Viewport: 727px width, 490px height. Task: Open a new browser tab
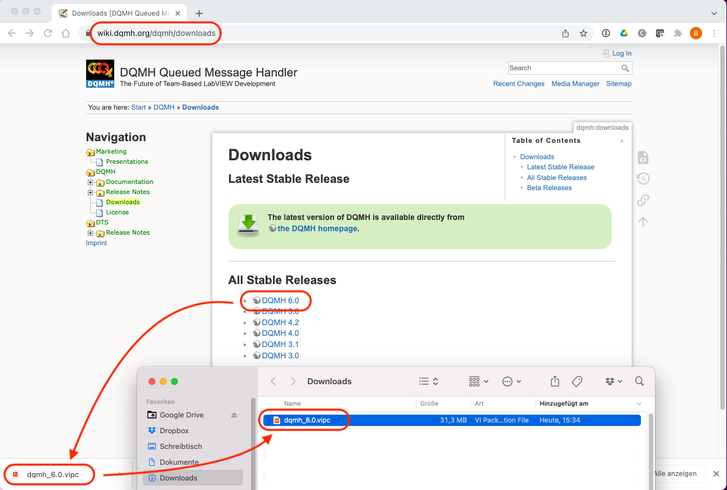click(199, 13)
